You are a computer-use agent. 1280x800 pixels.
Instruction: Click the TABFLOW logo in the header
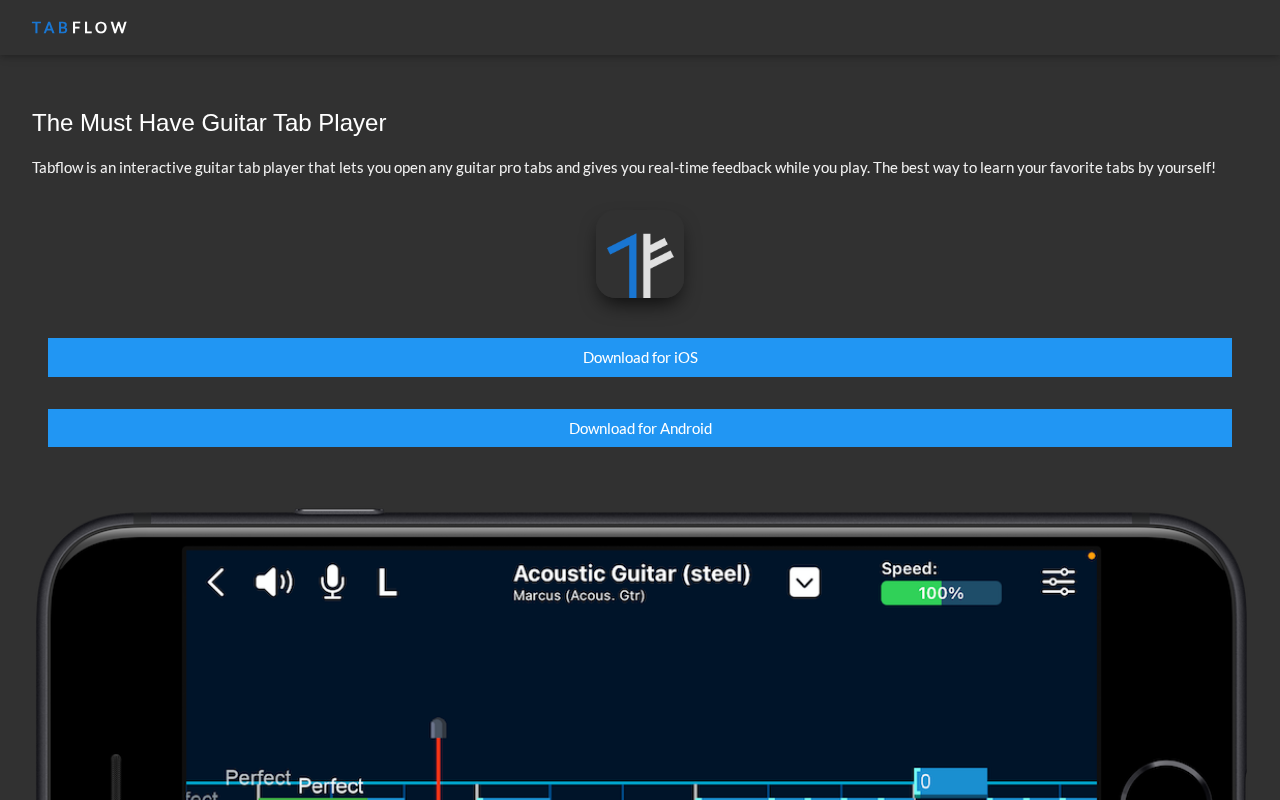click(79, 27)
